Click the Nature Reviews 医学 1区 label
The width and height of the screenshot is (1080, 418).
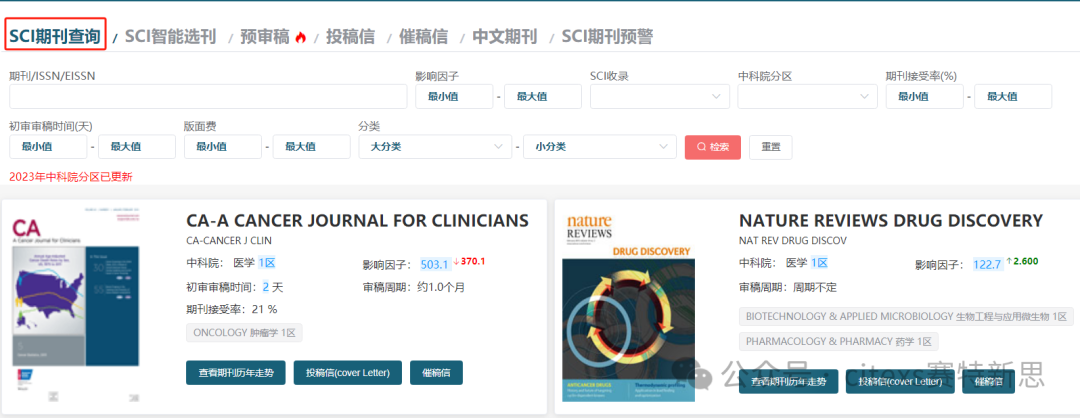[x=807, y=262]
